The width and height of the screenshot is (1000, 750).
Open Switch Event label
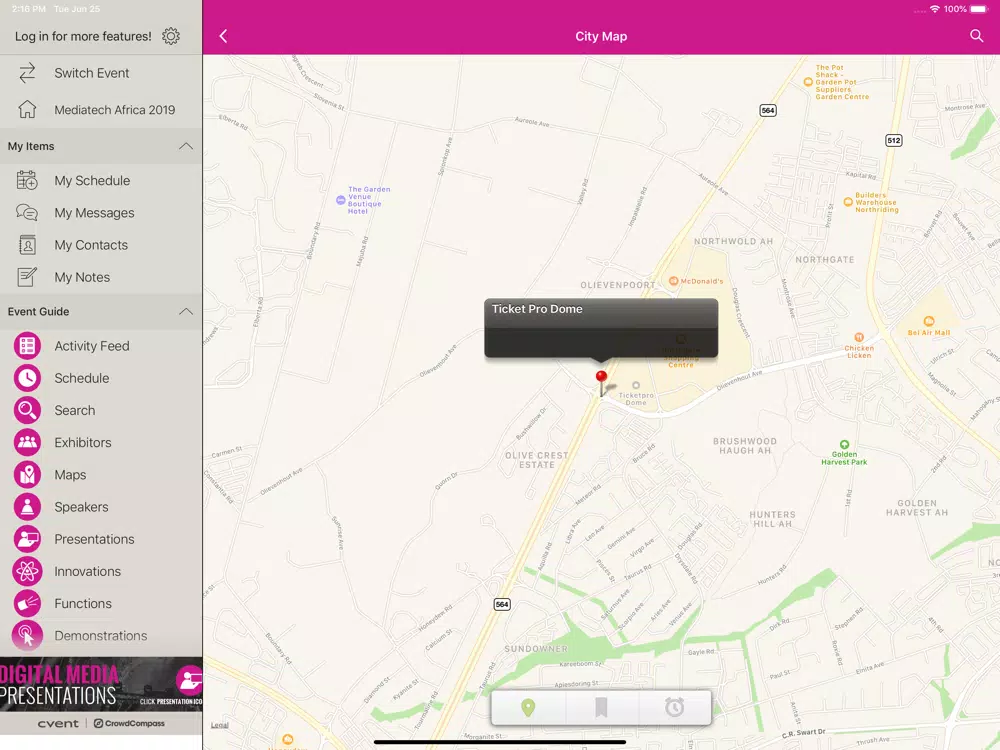point(92,73)
